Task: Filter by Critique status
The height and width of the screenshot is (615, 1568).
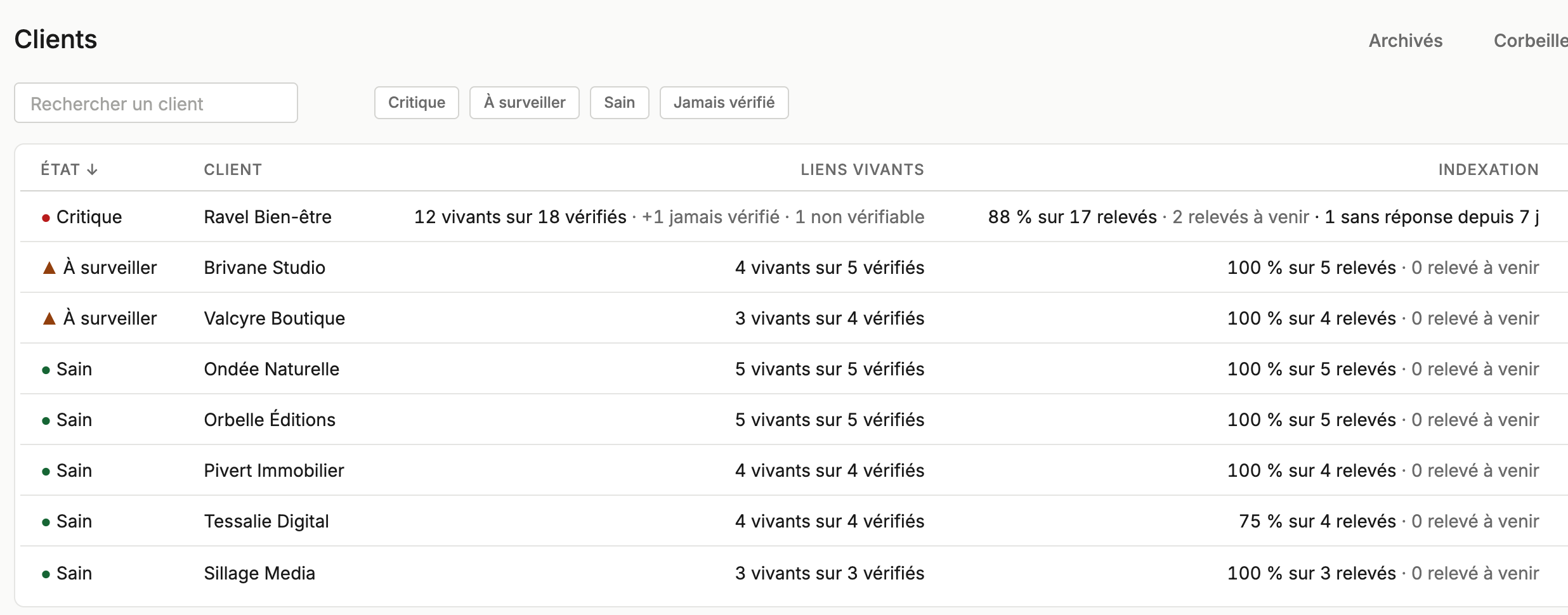Action: pyautogui.click(x=417, y=103)
